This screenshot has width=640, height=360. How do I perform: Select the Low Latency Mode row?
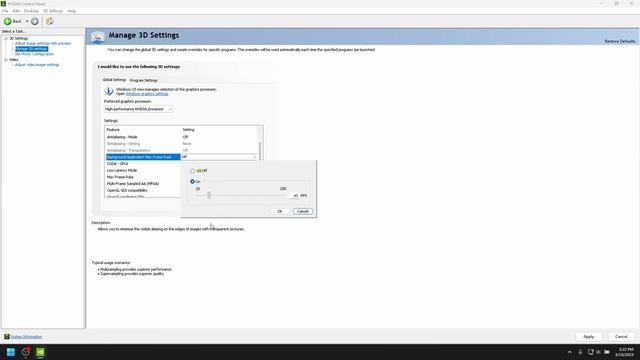143,170
